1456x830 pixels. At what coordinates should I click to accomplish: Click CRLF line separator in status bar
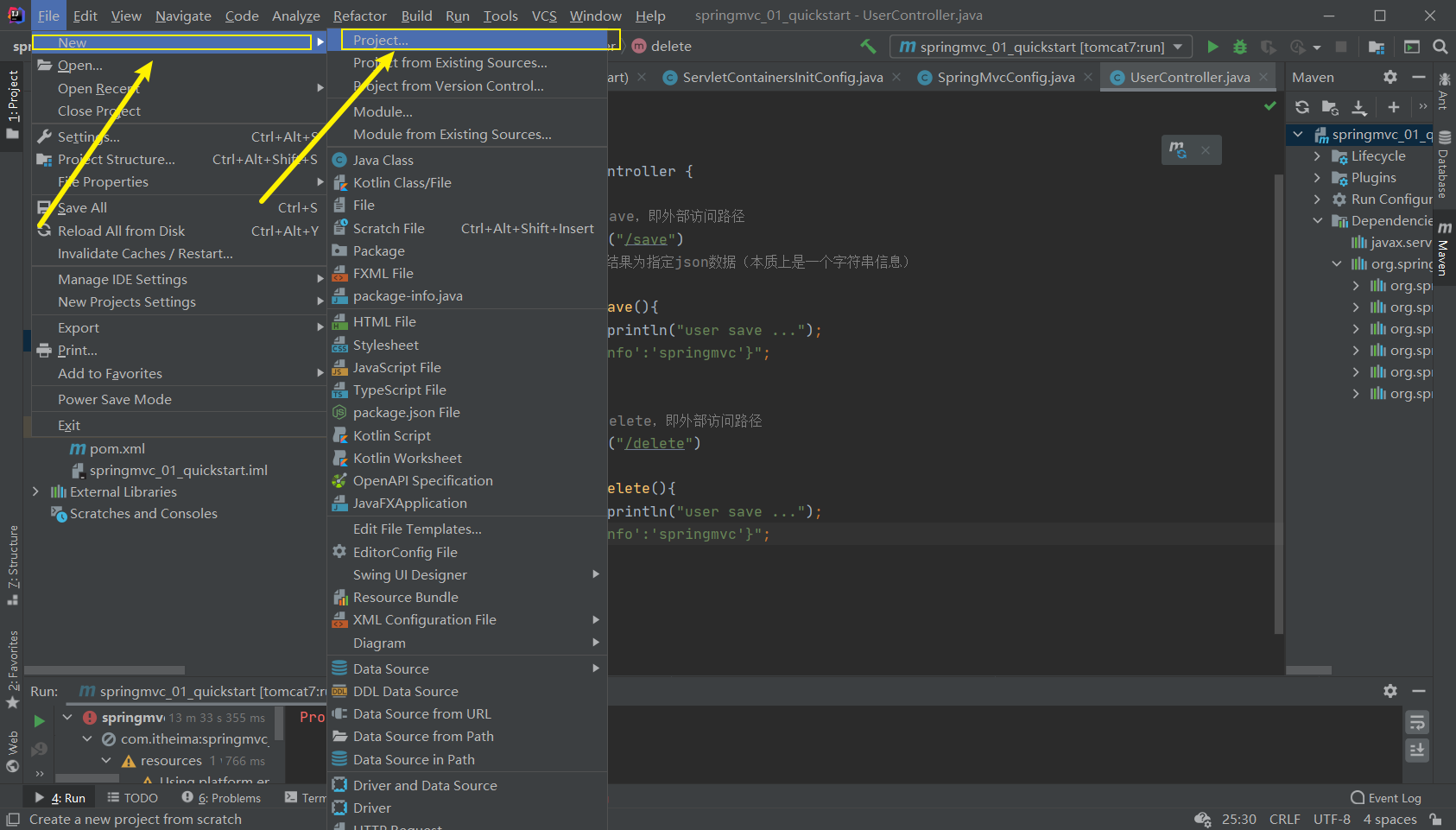pos(1284,819)
